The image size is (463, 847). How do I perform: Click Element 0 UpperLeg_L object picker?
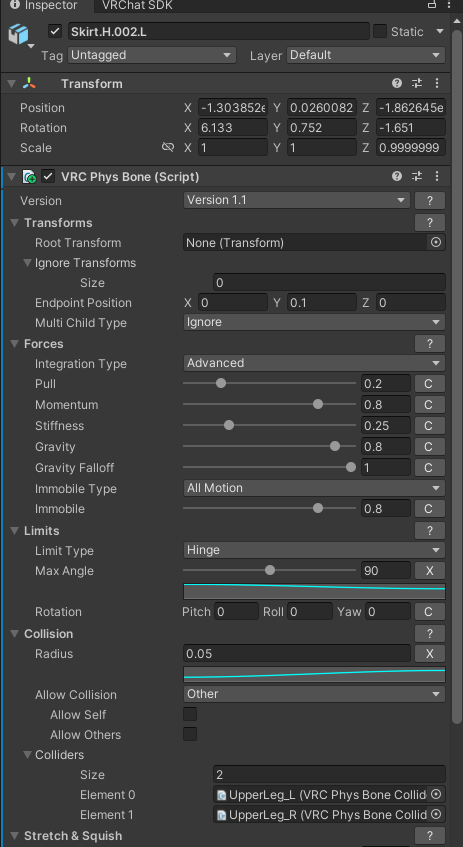point(436,794)
